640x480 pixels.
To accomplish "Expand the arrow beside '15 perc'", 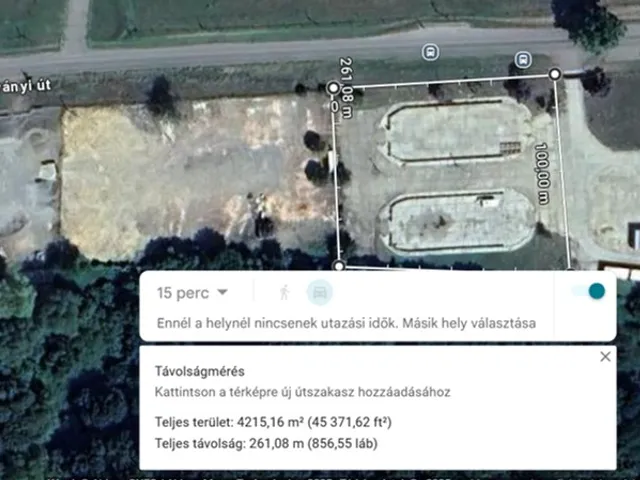I will [222, 292].
